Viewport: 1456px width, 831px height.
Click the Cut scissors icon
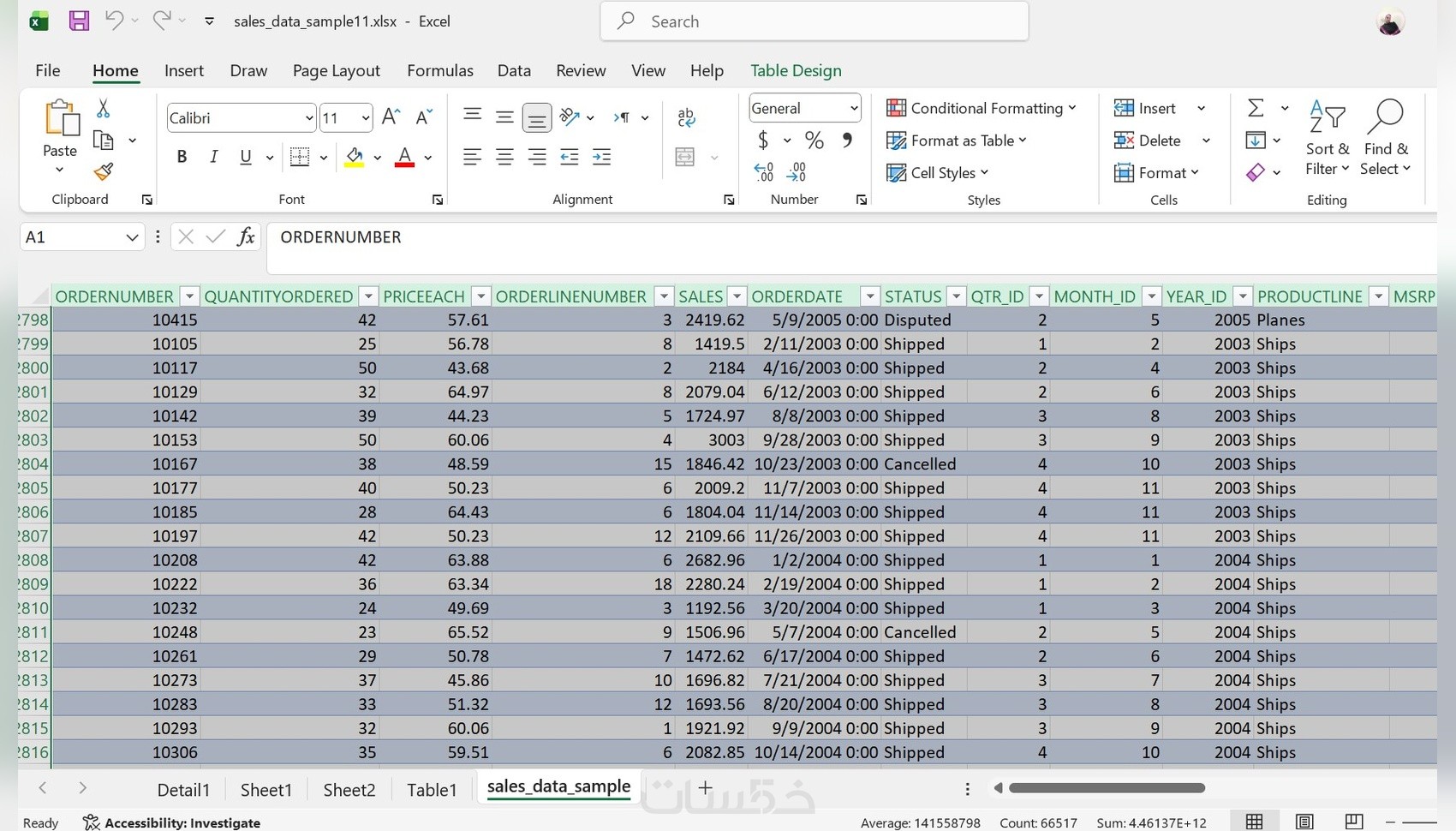coord(103,109)
